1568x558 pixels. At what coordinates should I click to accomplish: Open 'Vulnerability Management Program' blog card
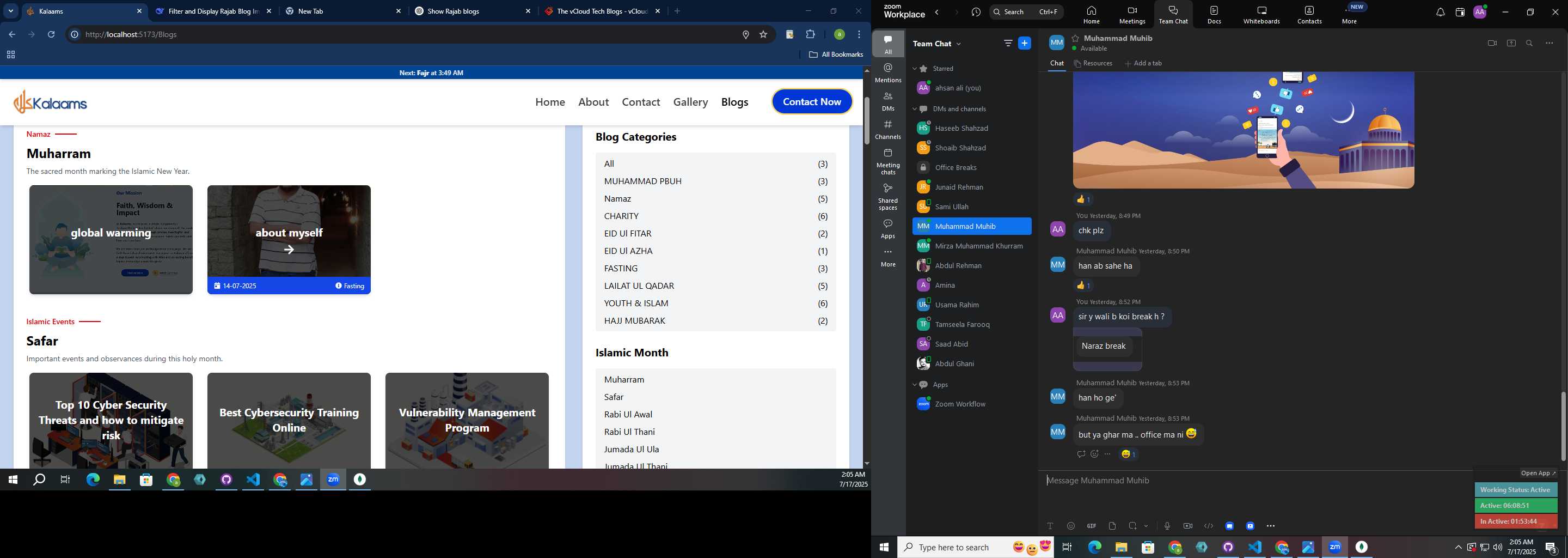[x=467, y=420]
